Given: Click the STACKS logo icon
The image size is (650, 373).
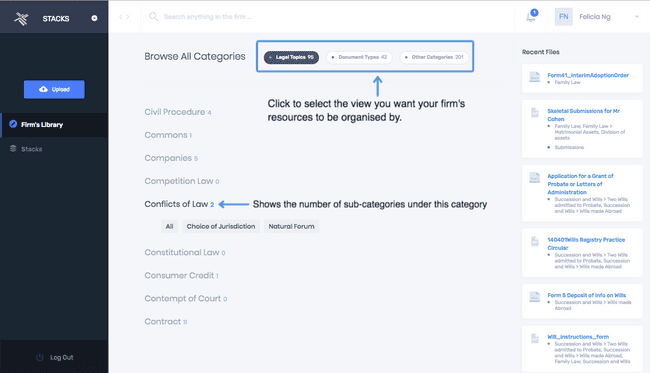Looking at the screenshot, I should [x=21, y=19].
